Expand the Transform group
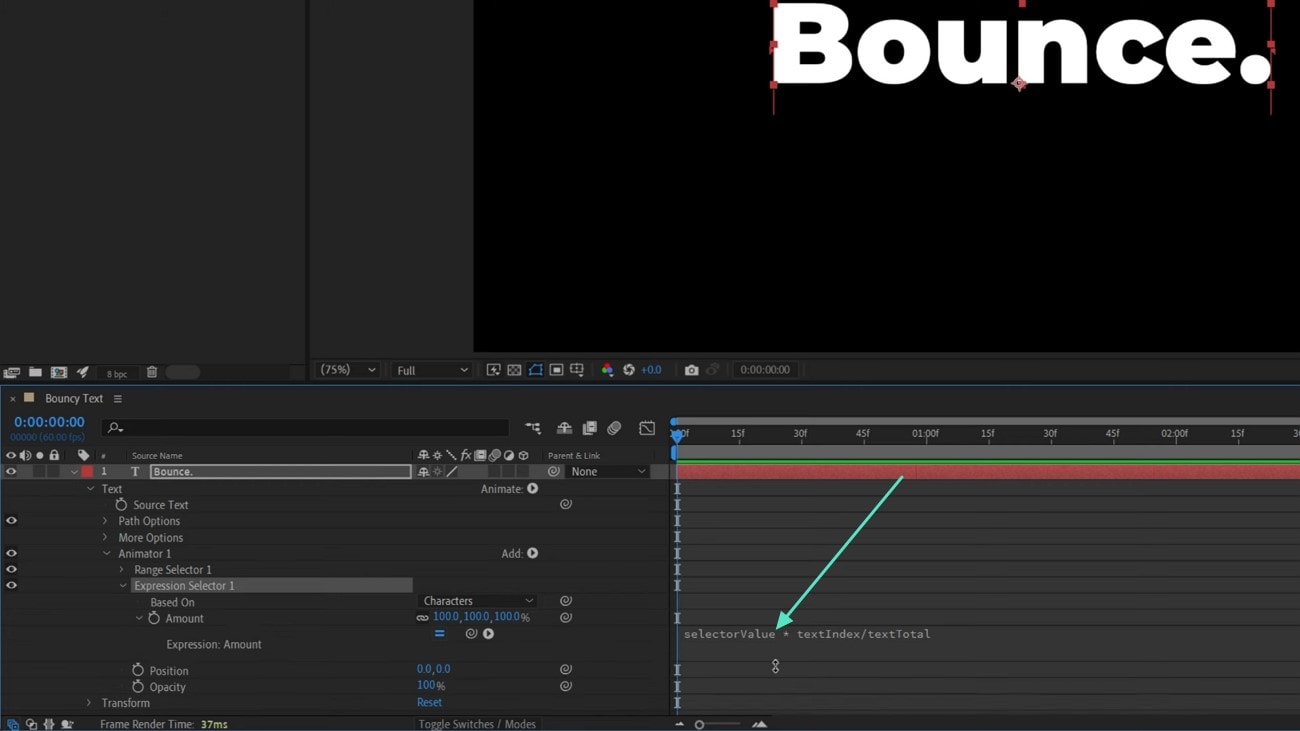The image size is (1300, 731). [89, 703]
